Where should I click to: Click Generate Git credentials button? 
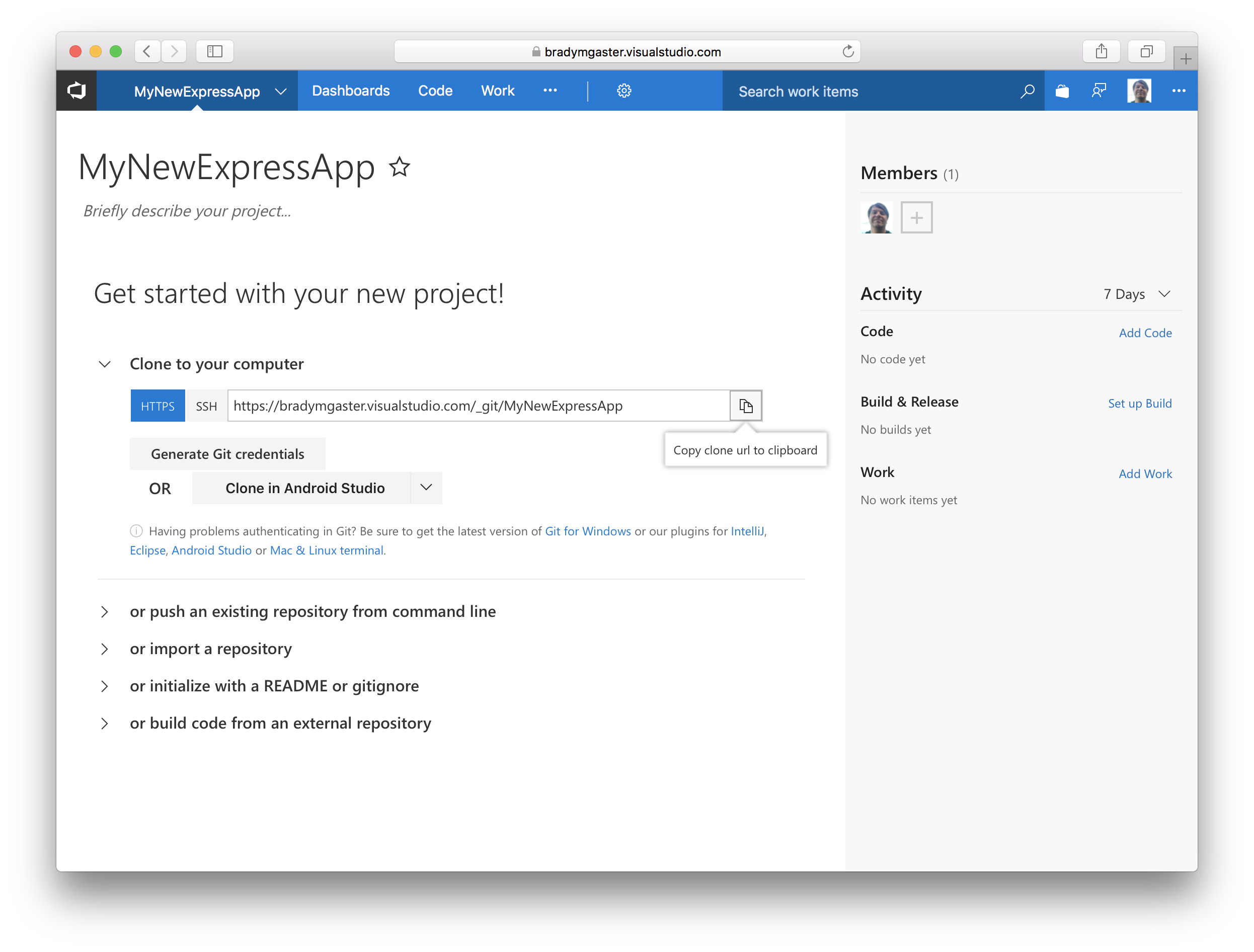point(227,453)
